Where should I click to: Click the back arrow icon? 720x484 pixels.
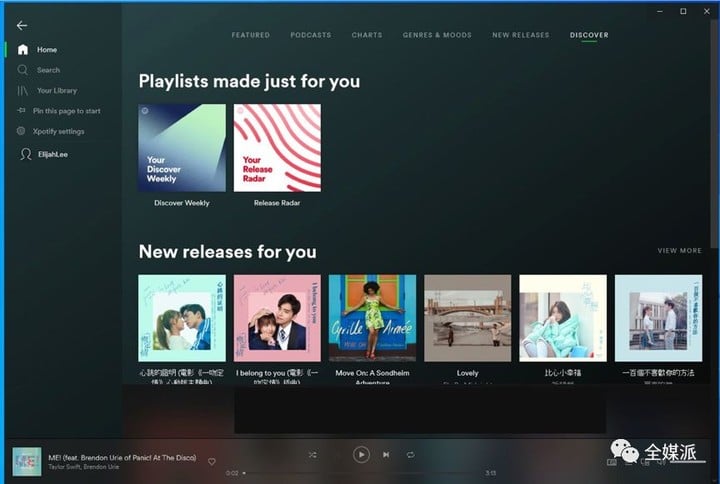click(22, 26)
